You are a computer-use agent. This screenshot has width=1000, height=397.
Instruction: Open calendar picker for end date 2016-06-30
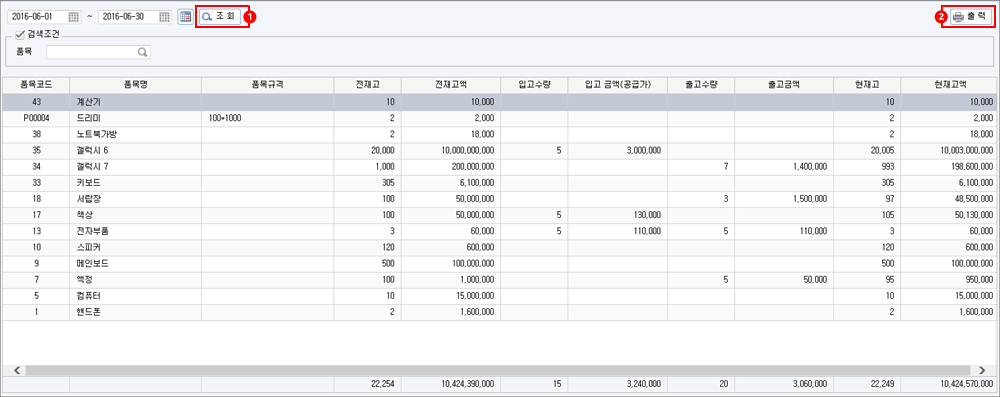tap(165, 17)
